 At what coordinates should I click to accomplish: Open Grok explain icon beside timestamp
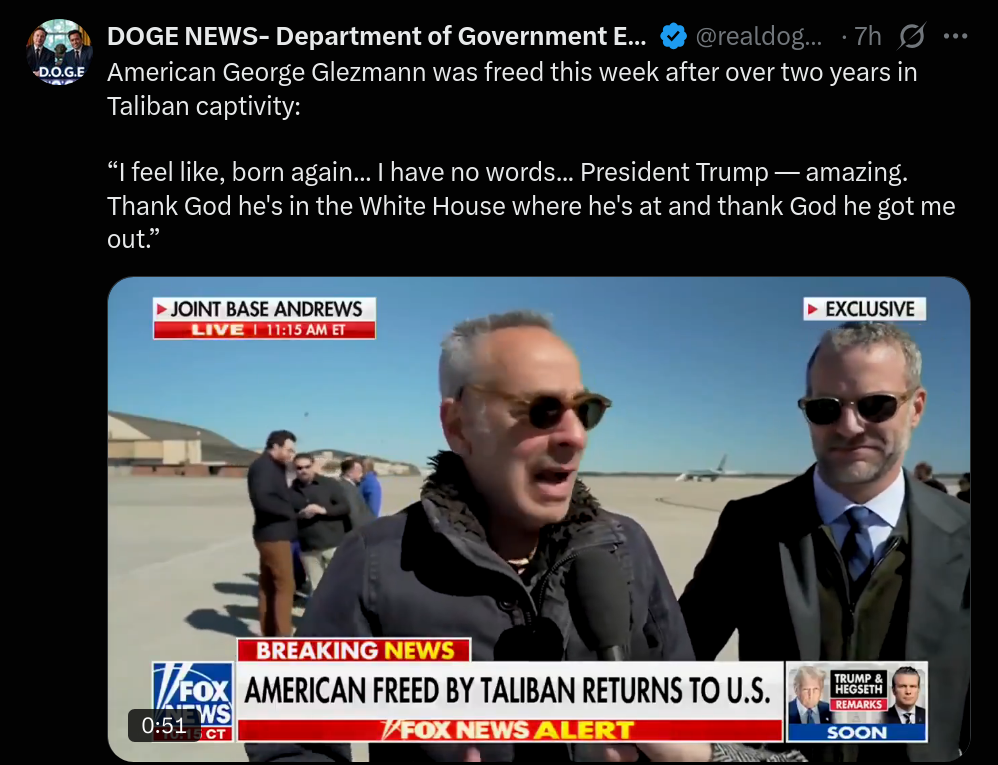(x=911, y=36)
